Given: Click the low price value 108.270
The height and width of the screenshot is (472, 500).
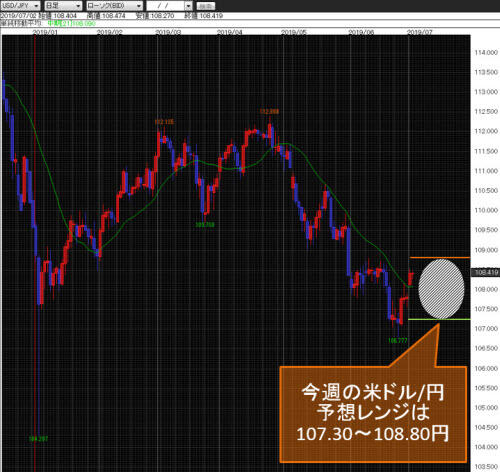Looking at the screenshot, I should [x=162, y=16].
